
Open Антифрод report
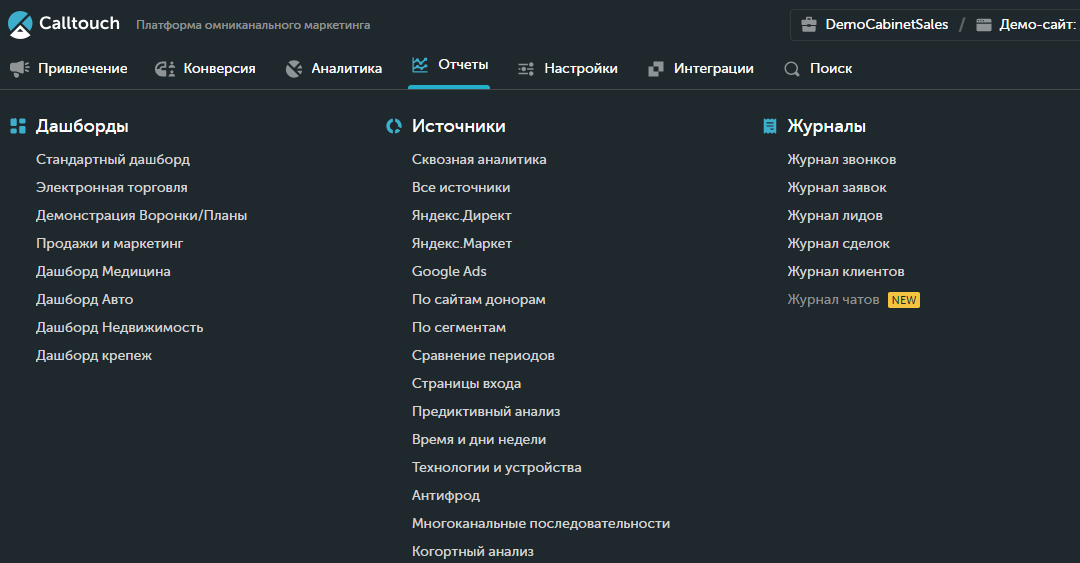pos(446,495)
